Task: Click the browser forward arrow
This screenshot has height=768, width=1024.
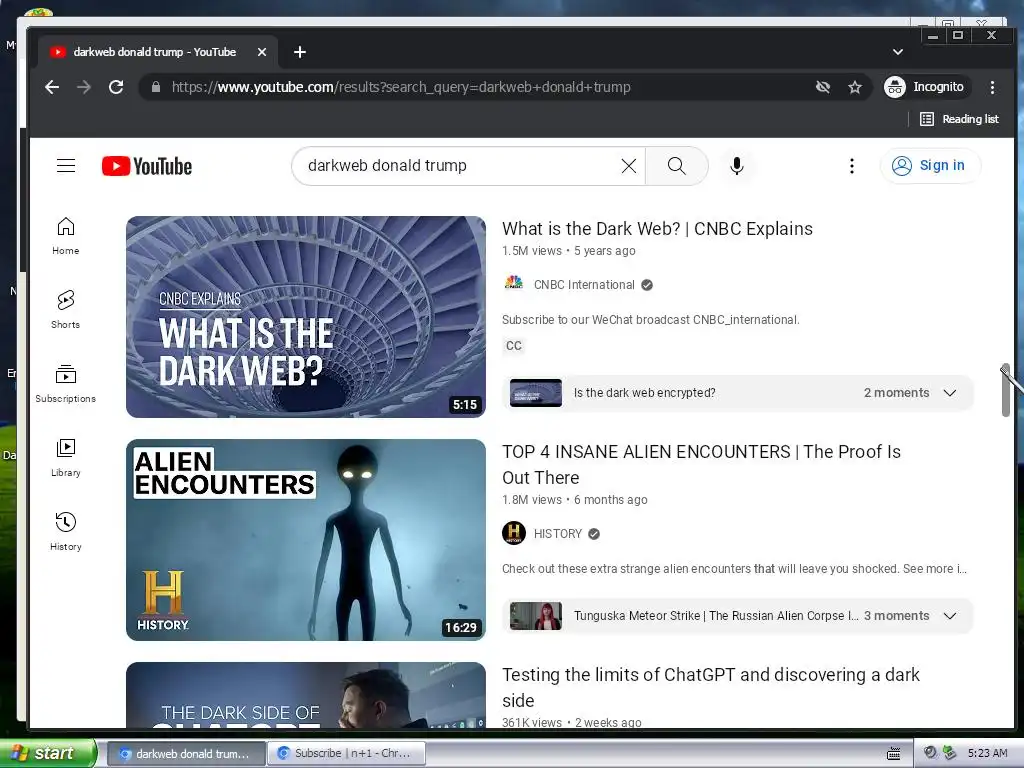Action: pyautogui.click(x=84, y=87)
